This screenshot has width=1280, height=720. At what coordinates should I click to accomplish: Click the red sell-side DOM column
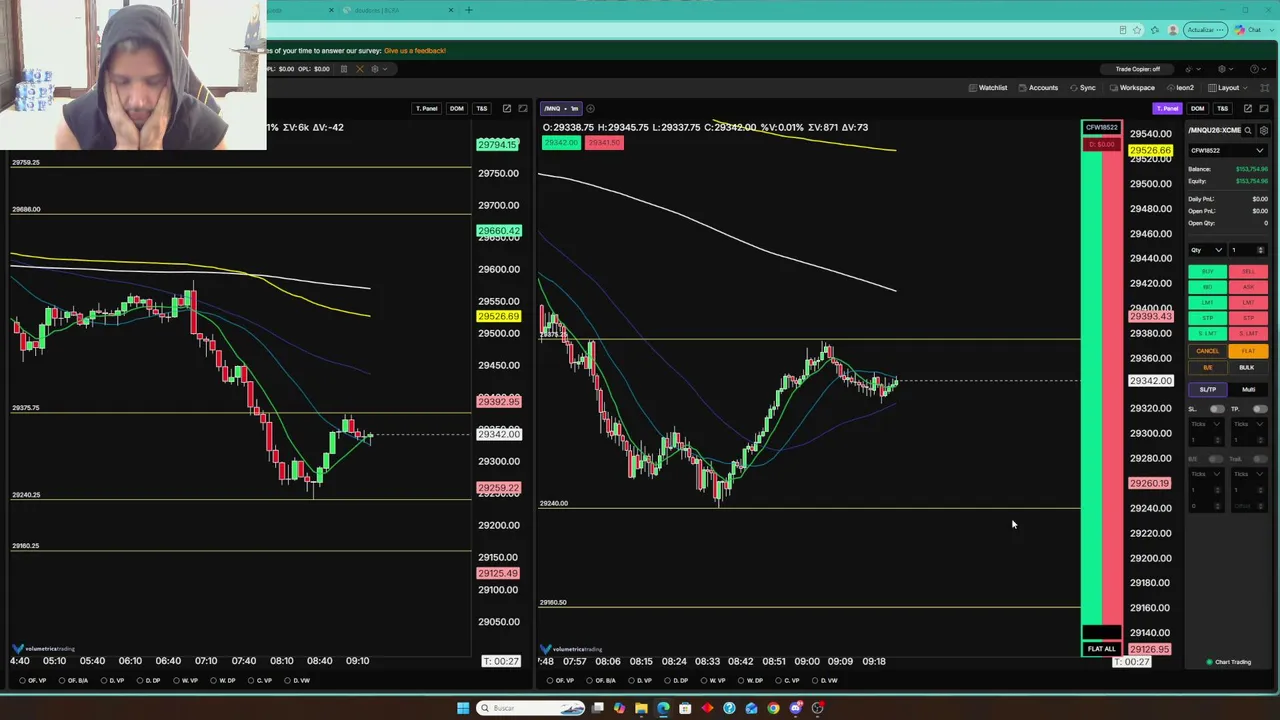1111,390
